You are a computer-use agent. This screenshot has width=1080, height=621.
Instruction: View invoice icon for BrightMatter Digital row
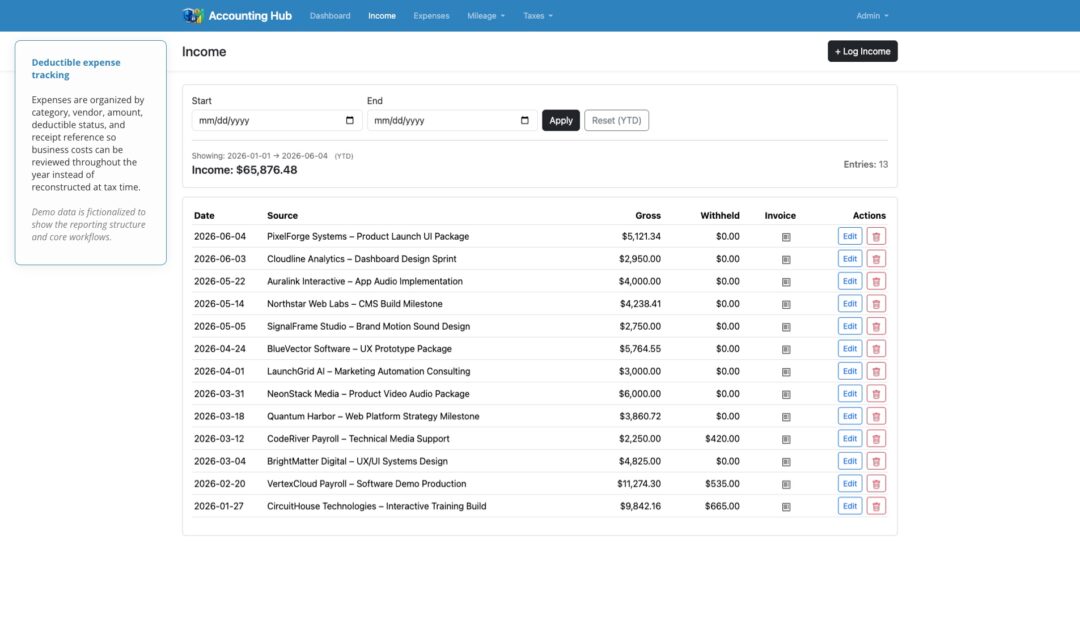[786, 462]
